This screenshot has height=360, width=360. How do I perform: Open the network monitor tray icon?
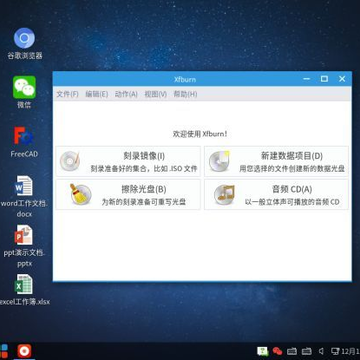(x=335, y=351)
